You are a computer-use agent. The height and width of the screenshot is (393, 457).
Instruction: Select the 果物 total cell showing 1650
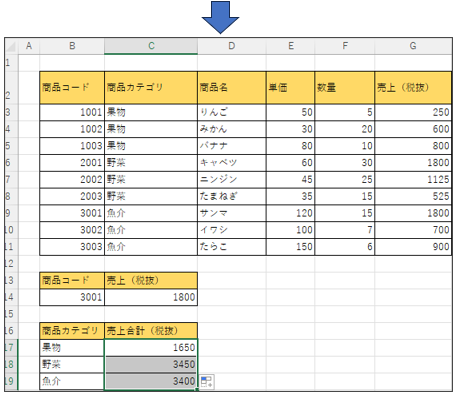(x=151, y=348)
